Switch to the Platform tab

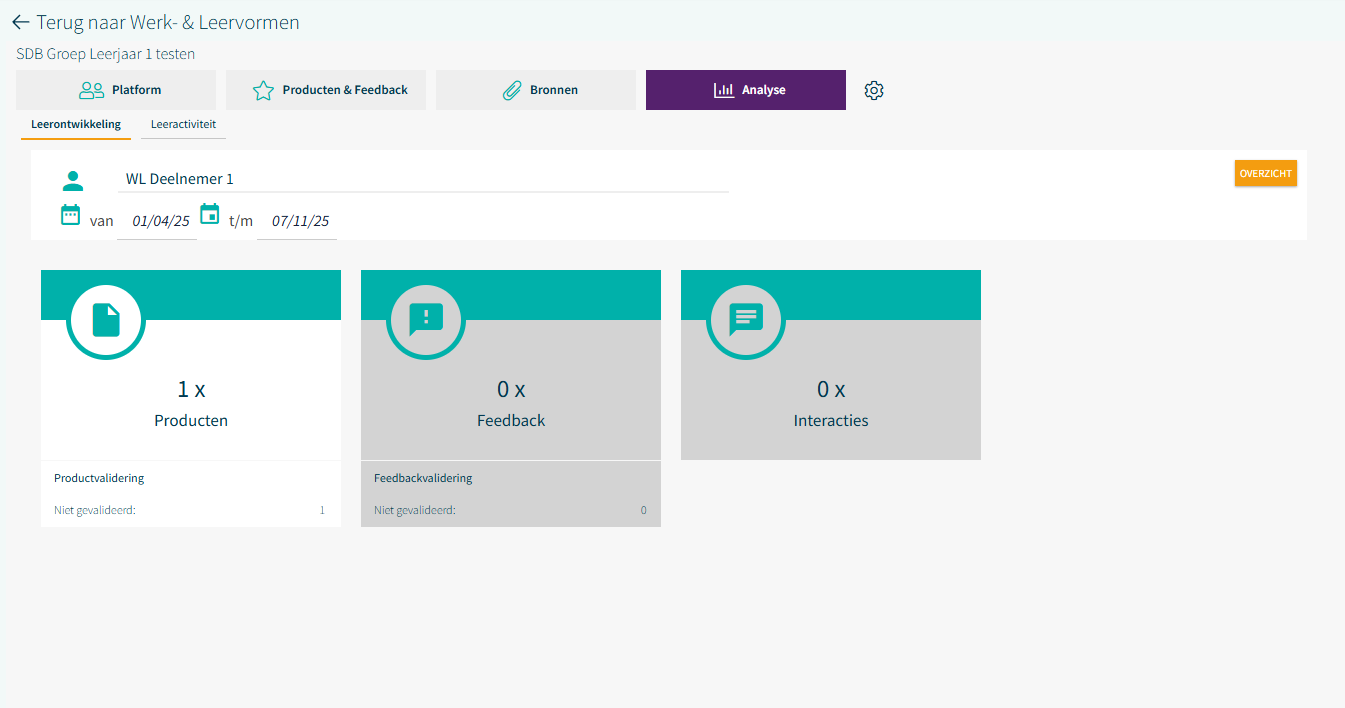pos(116,90)
